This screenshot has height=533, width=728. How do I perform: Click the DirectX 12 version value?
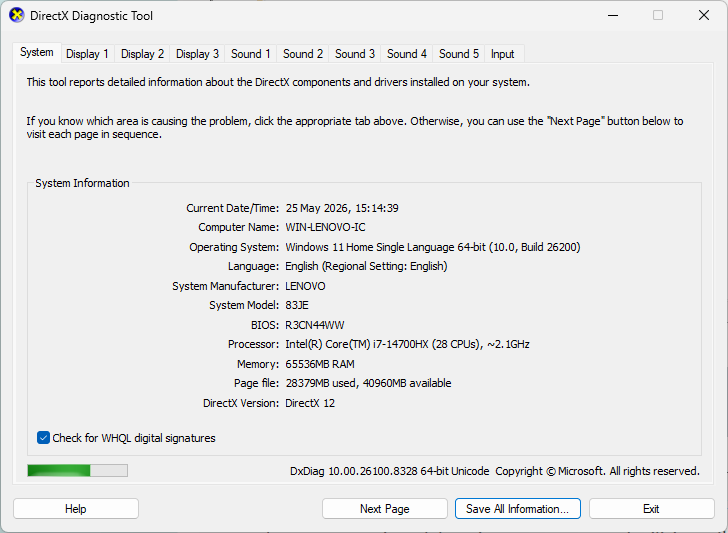pos(310,403)
